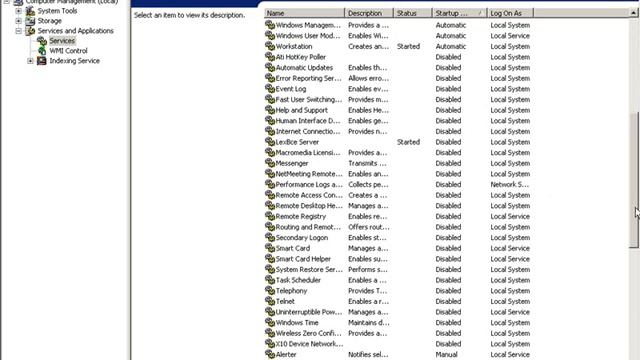Select the Remote Access Connection service name
This screenshot has width=640, height=360.
309,195
